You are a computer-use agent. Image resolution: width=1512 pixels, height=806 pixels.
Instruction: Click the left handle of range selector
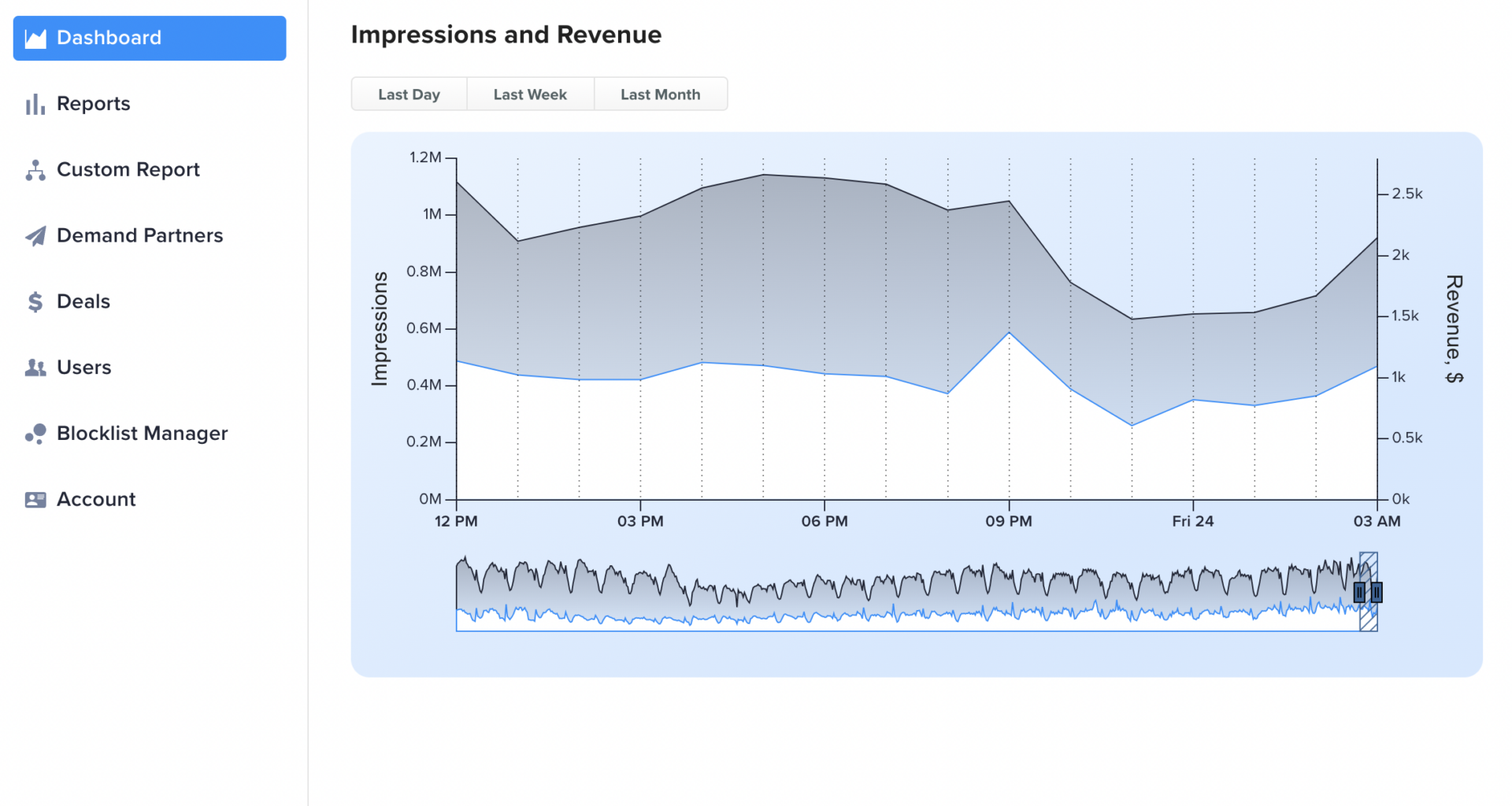pos(1359,593)
